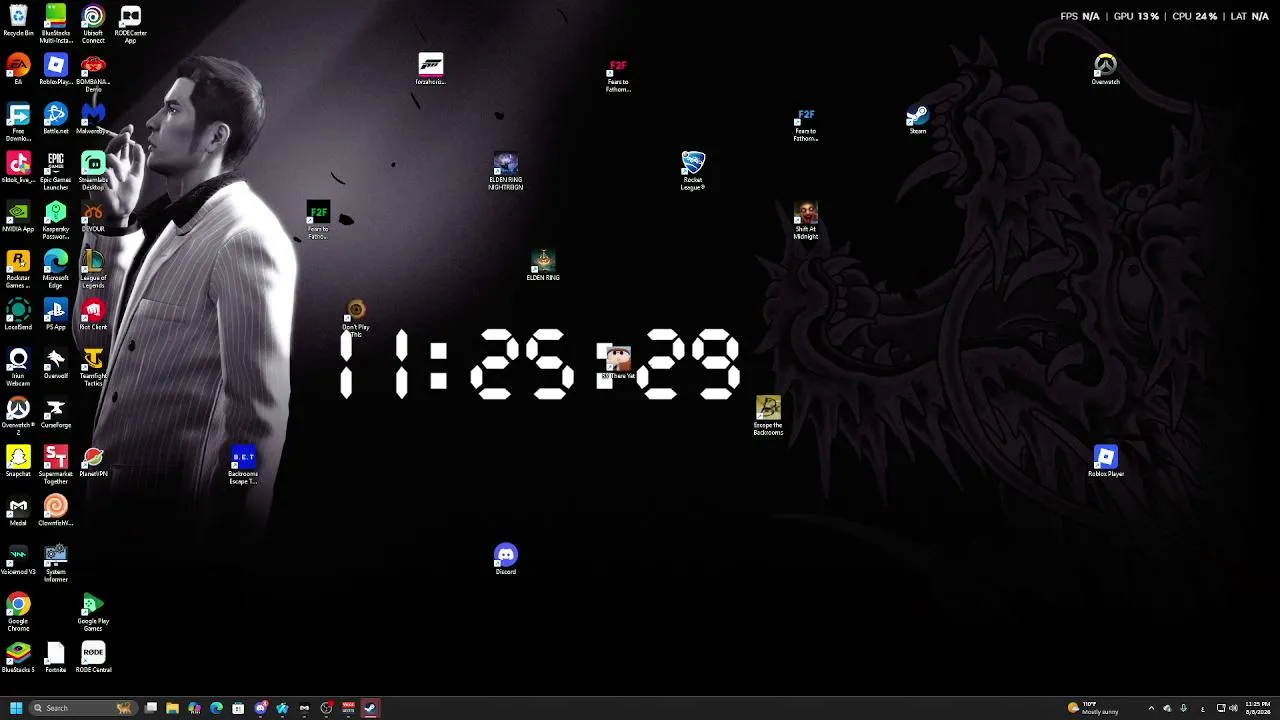Screen dimensions: 1280x720
Task: Click the BlueStacks 5 shortcut
Action: pos(18,658)
